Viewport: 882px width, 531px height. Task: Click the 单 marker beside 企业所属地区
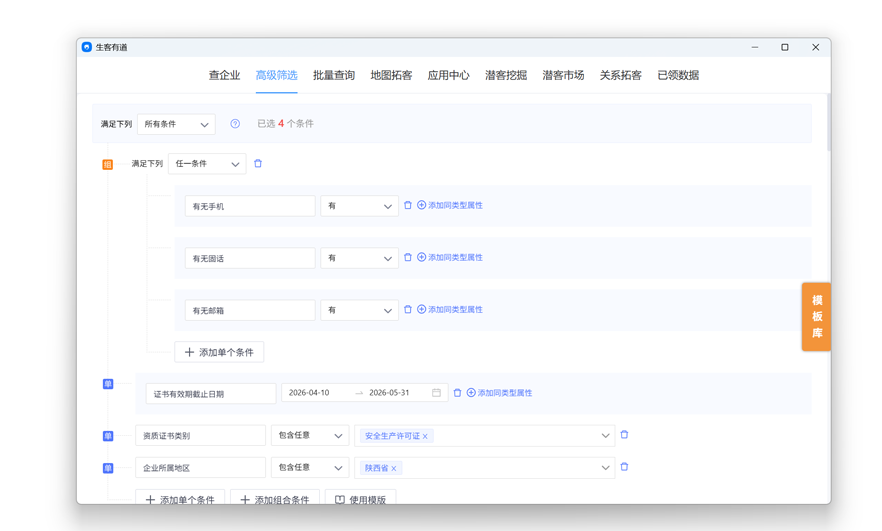108,468
